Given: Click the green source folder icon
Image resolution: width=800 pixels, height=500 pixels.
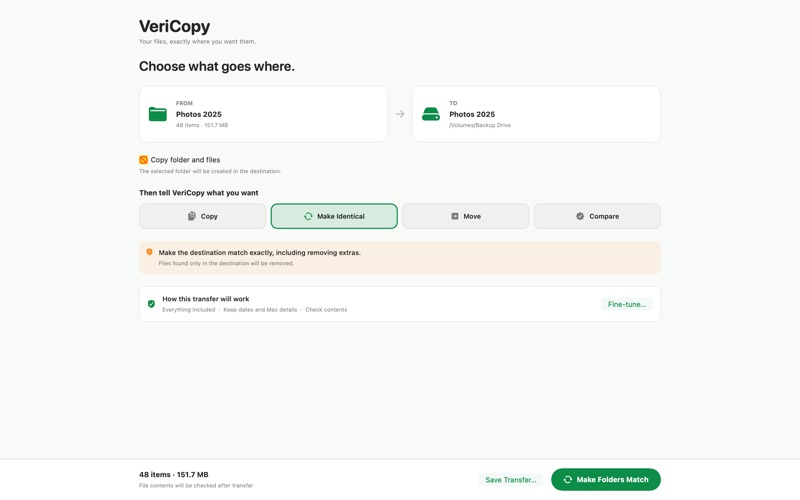Looking at the screenshot, I should pos(158,114).
